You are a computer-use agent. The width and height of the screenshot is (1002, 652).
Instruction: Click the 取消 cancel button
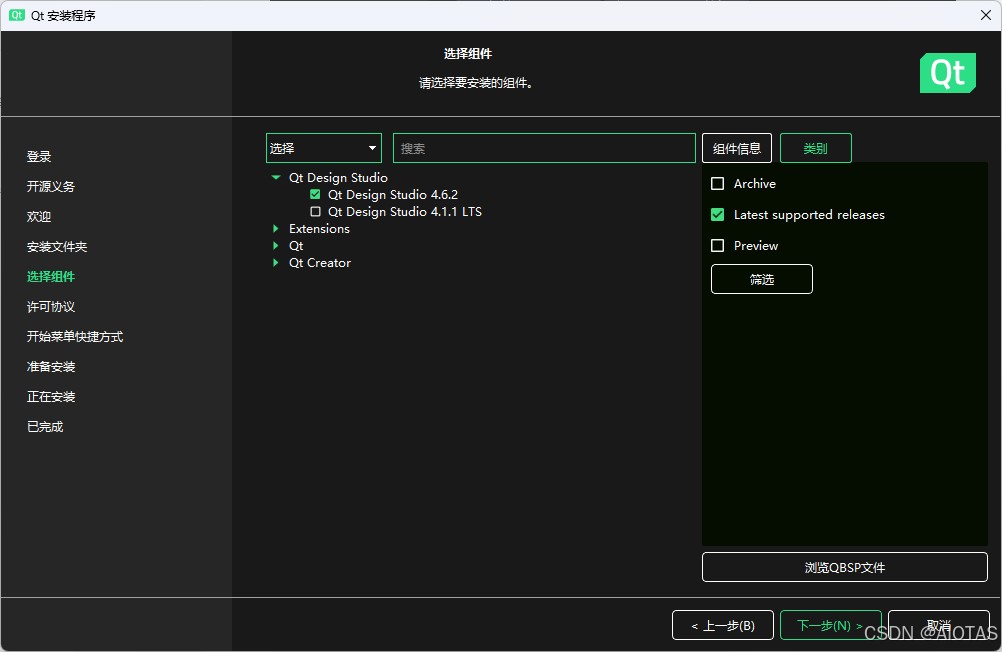click(939, 626)
